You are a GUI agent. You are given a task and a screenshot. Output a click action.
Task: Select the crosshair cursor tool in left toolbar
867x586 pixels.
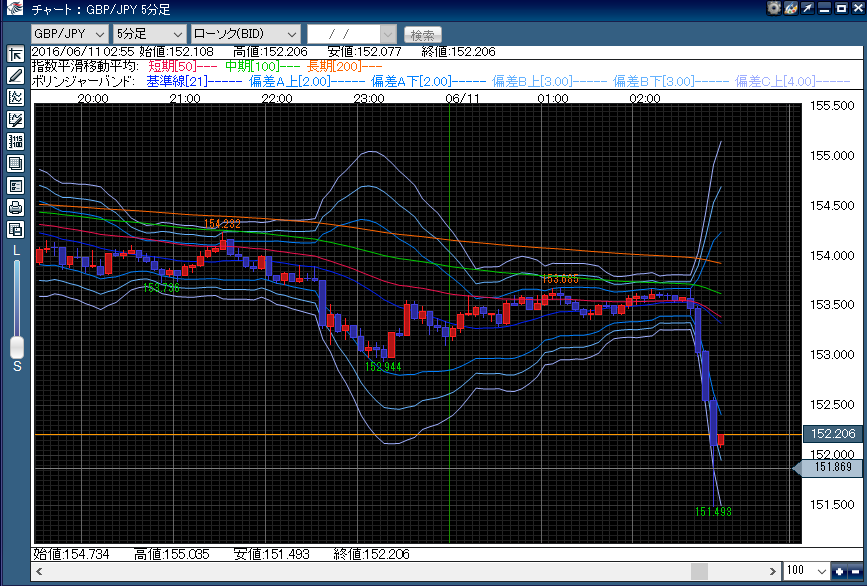coord(15,54)
